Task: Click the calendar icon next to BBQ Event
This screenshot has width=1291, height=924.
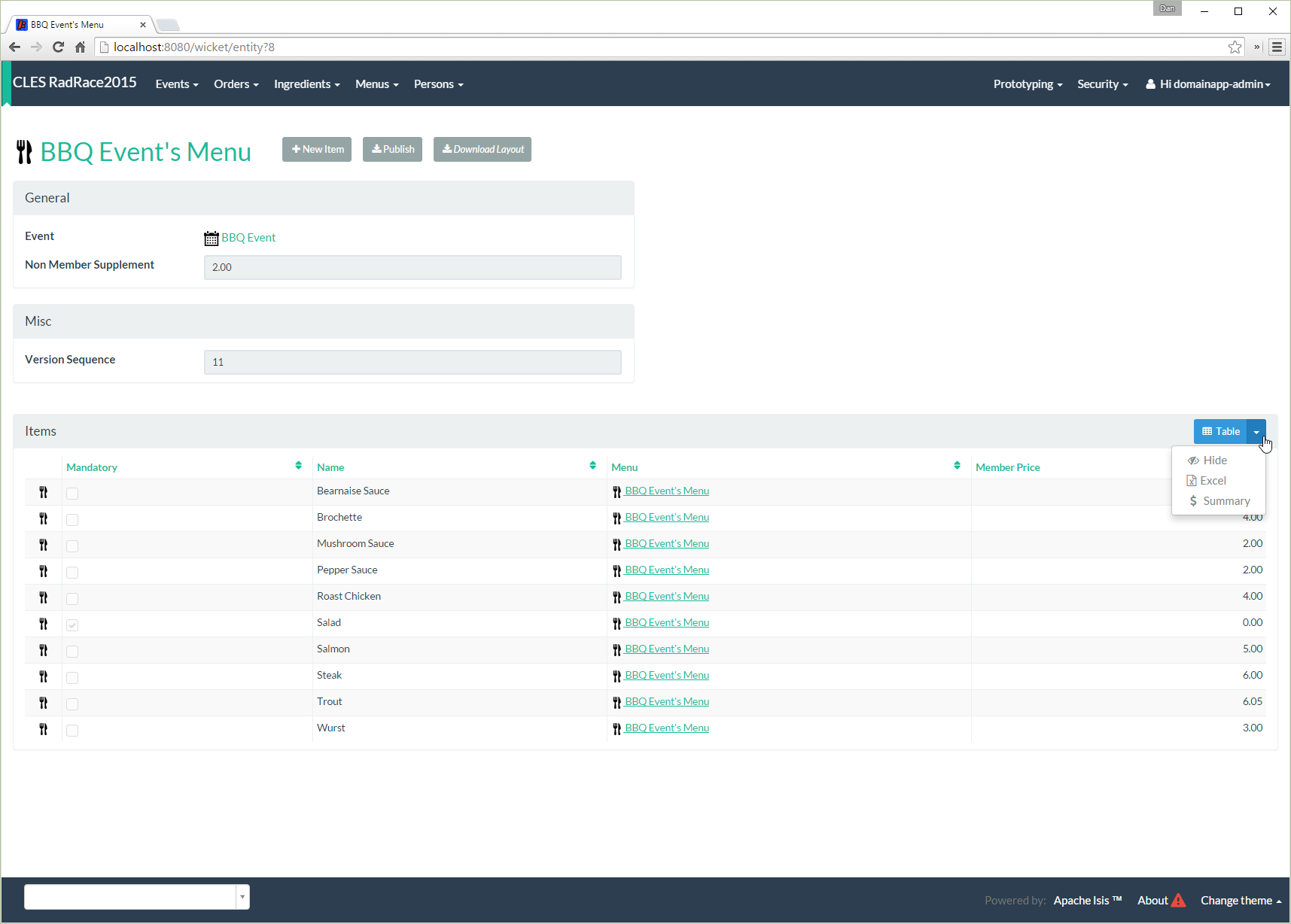Action: click(x=212, y=239)
